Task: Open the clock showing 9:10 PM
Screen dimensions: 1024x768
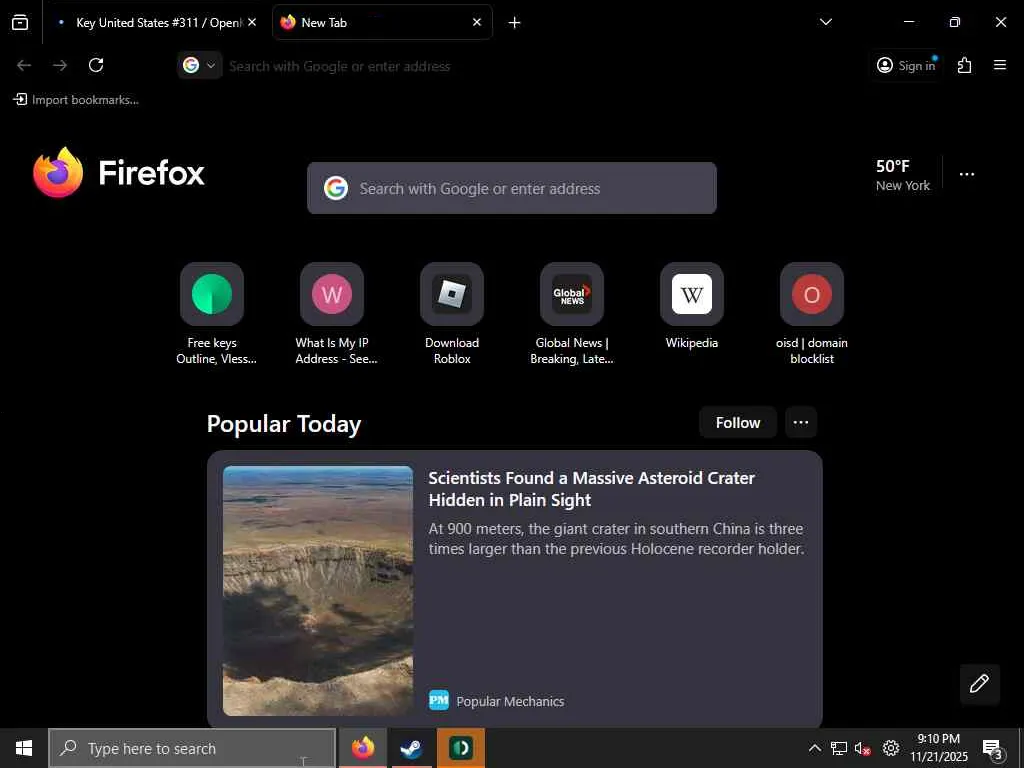Action: [x=939, y=748]
